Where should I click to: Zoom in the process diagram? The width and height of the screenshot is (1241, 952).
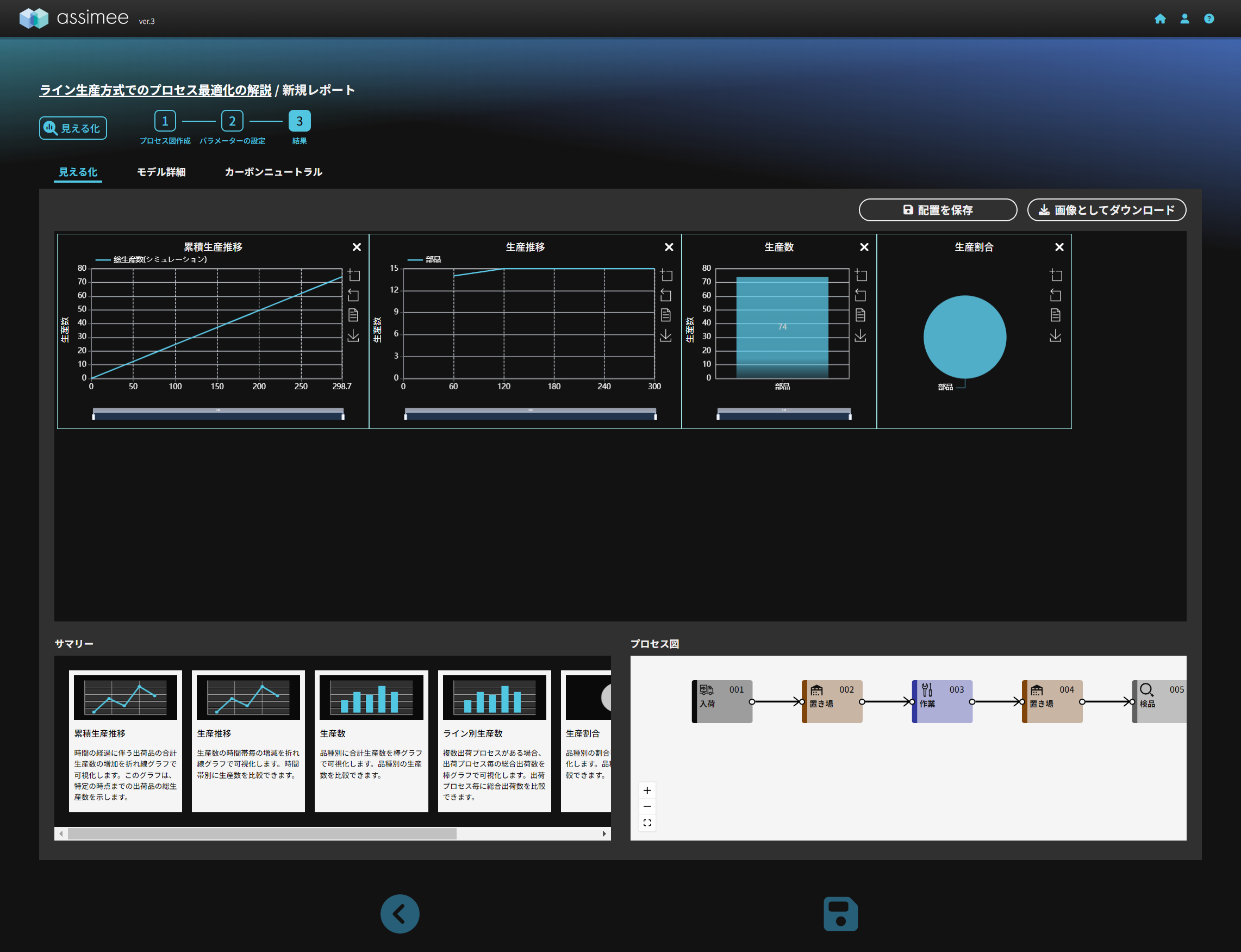point(647,790)
